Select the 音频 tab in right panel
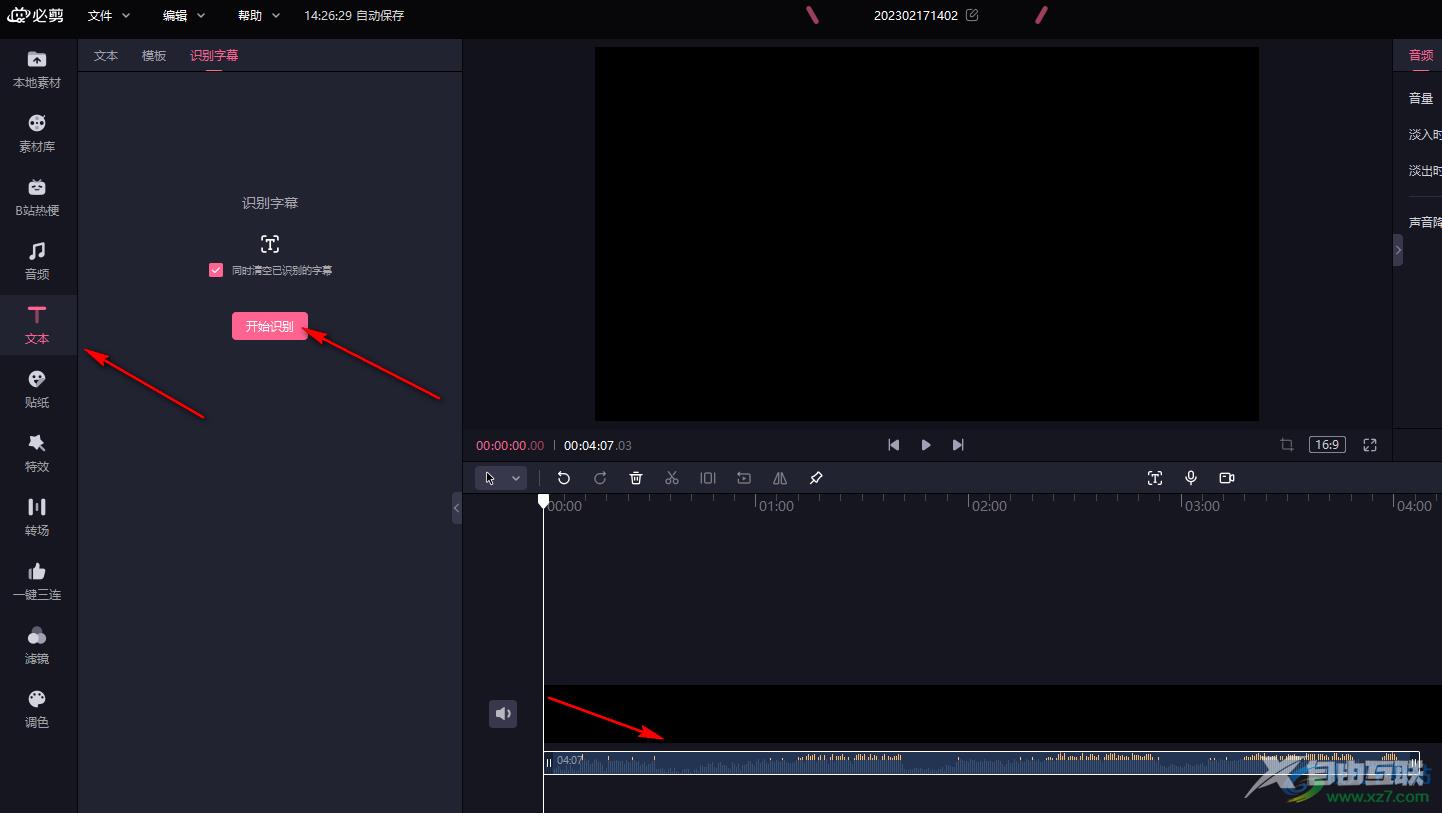The image size is (1442, 813). [1421, 55]
